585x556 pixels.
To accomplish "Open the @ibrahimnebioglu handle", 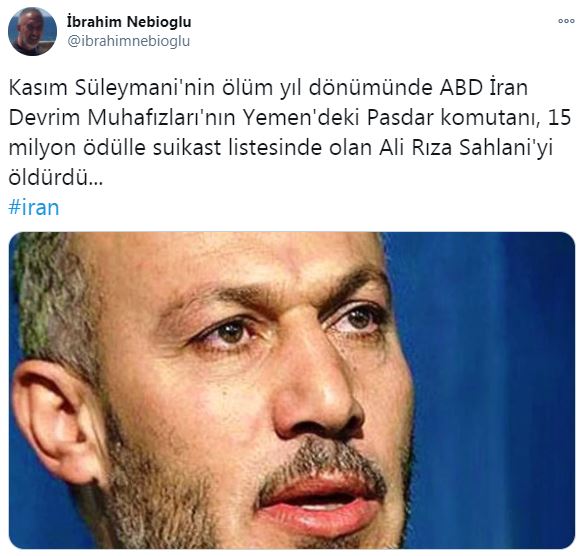I will coord(128,41).
